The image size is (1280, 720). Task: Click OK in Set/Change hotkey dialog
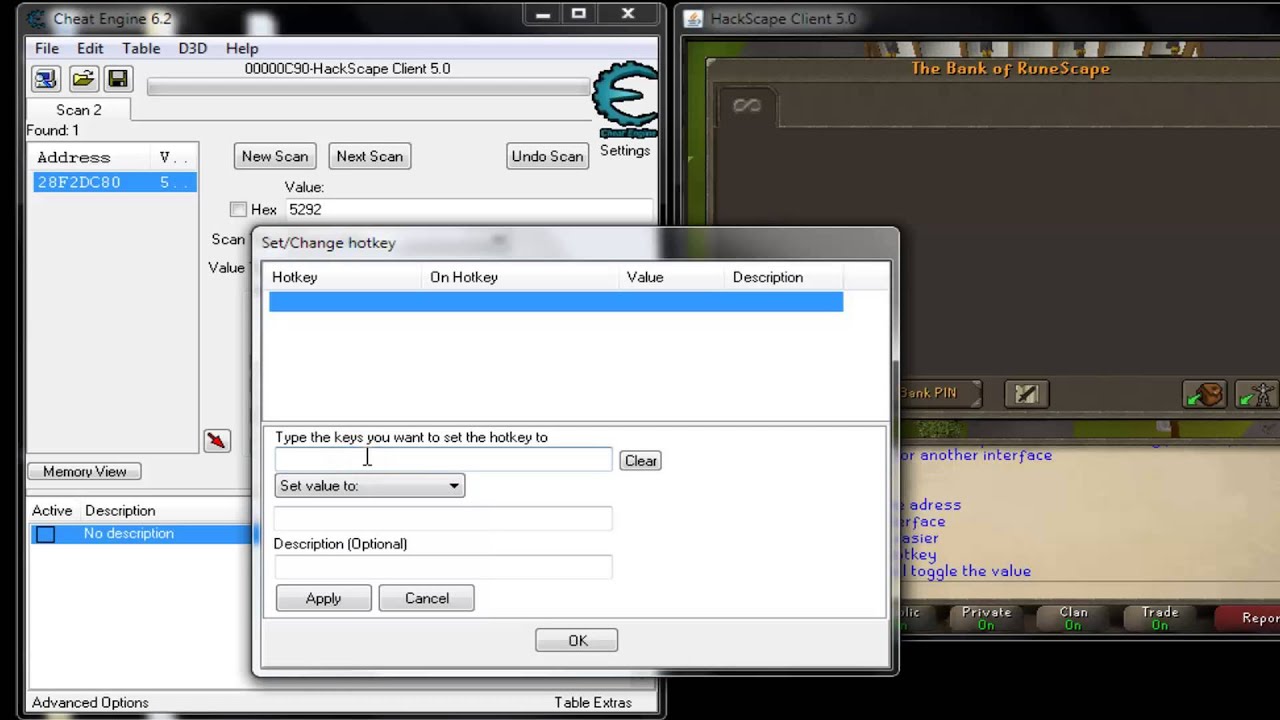click(x=577, y=640)
